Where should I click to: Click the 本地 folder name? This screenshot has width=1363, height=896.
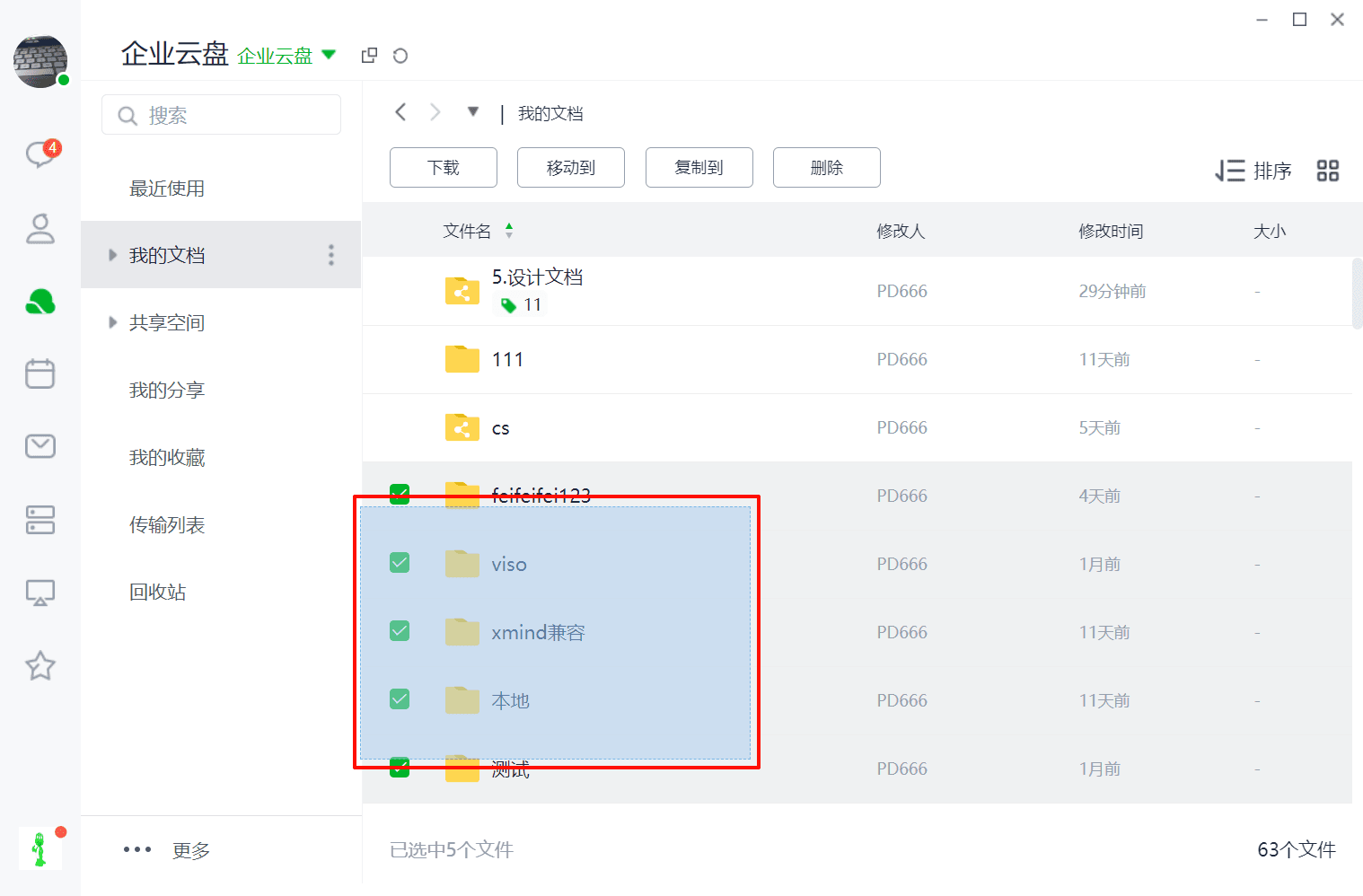pos(510,700)
